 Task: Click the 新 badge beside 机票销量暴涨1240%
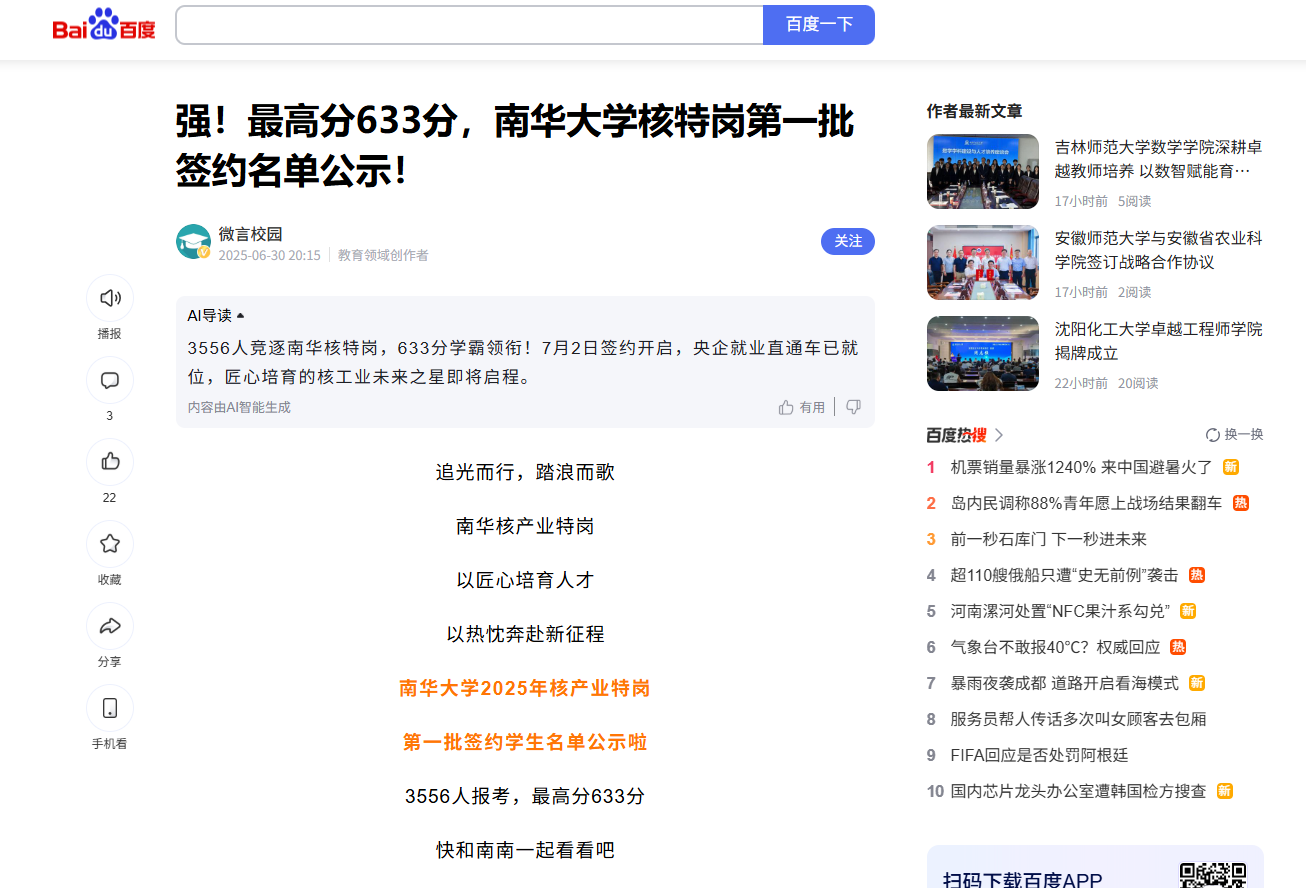1231,467
